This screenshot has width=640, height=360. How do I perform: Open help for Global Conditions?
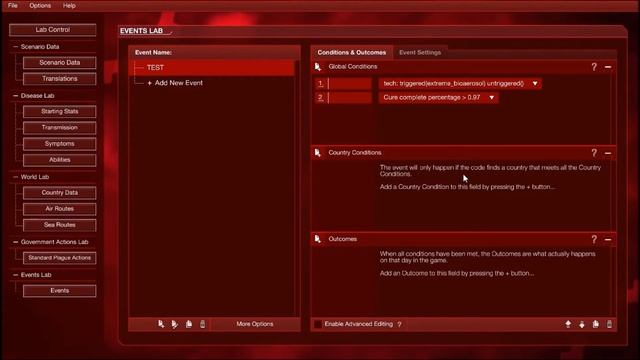coord(594,67)
